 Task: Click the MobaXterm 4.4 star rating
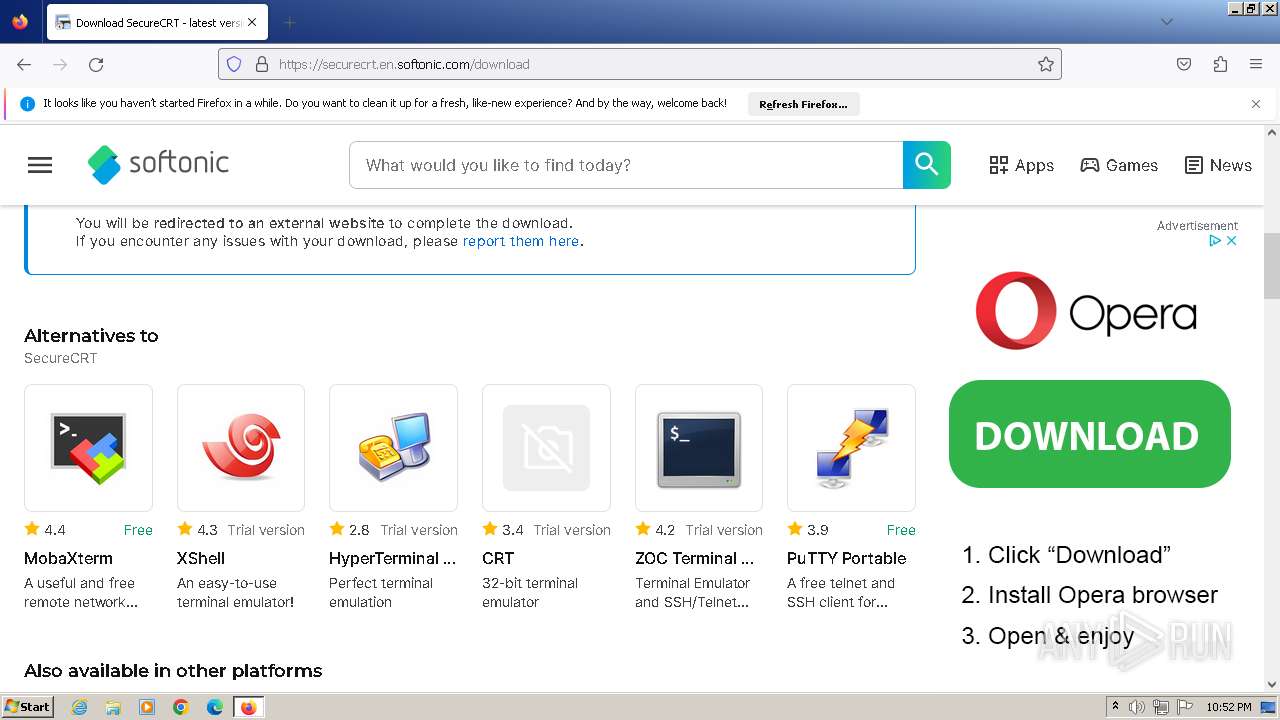[x=45, y=530]
